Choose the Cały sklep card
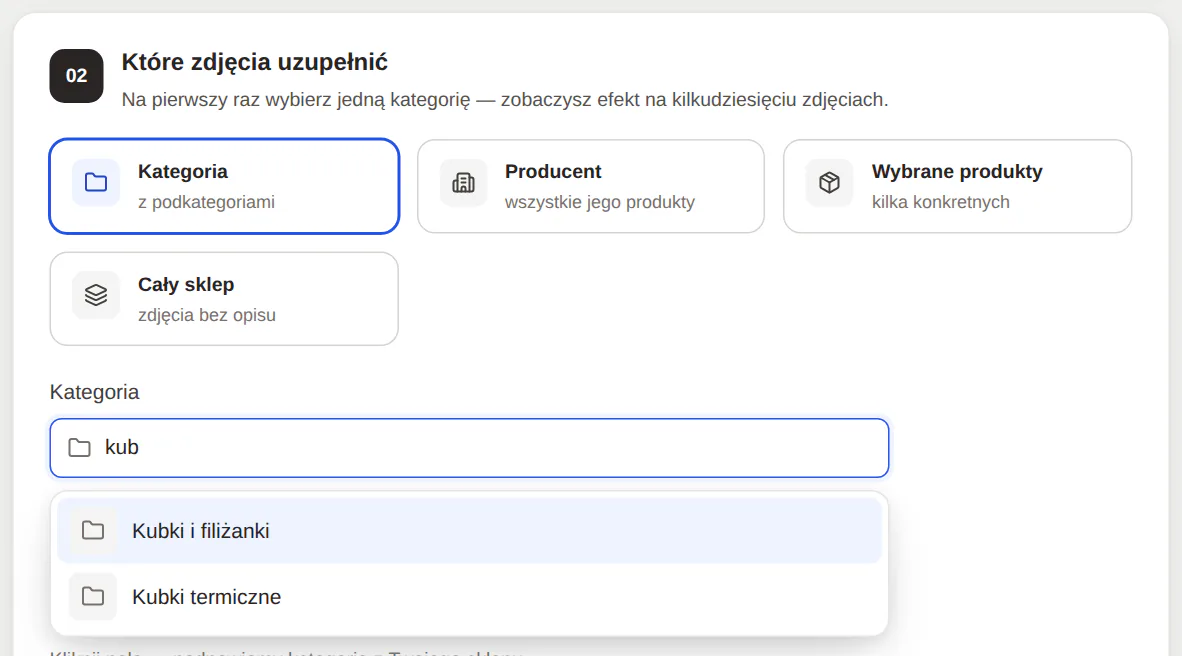Image resolution: width=1182 pixels, height=656 pixels. (x=224, y=299)
